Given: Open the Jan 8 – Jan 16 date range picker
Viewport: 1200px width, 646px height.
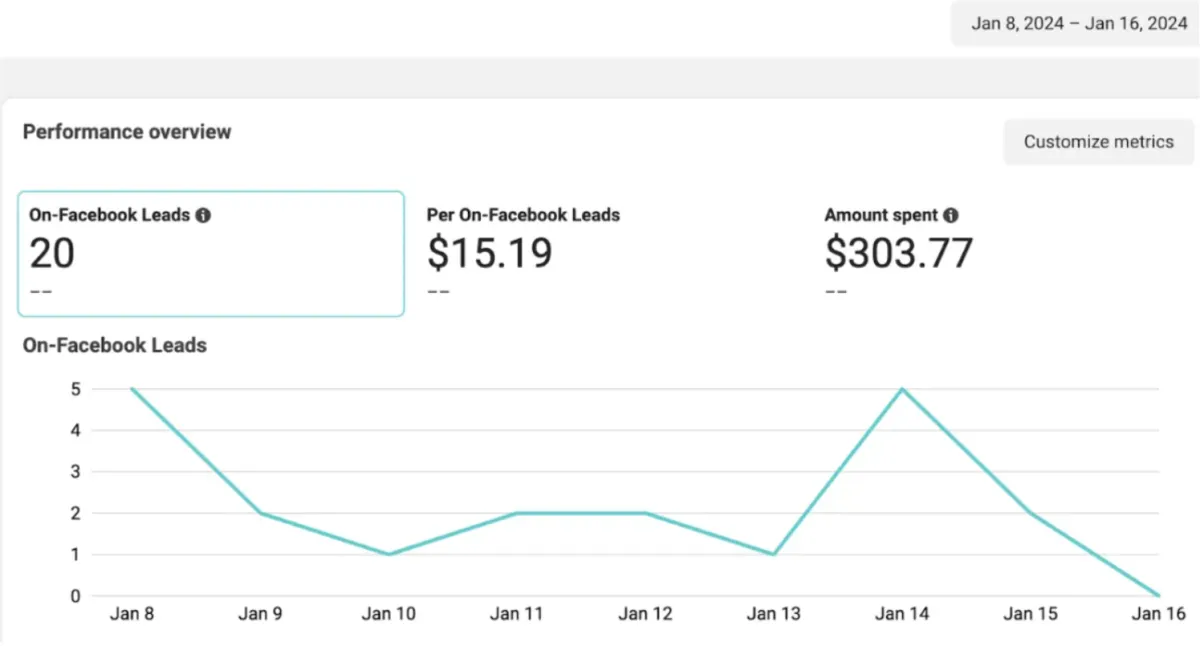Looking at the screenshot, I should tap(1079, 24).
